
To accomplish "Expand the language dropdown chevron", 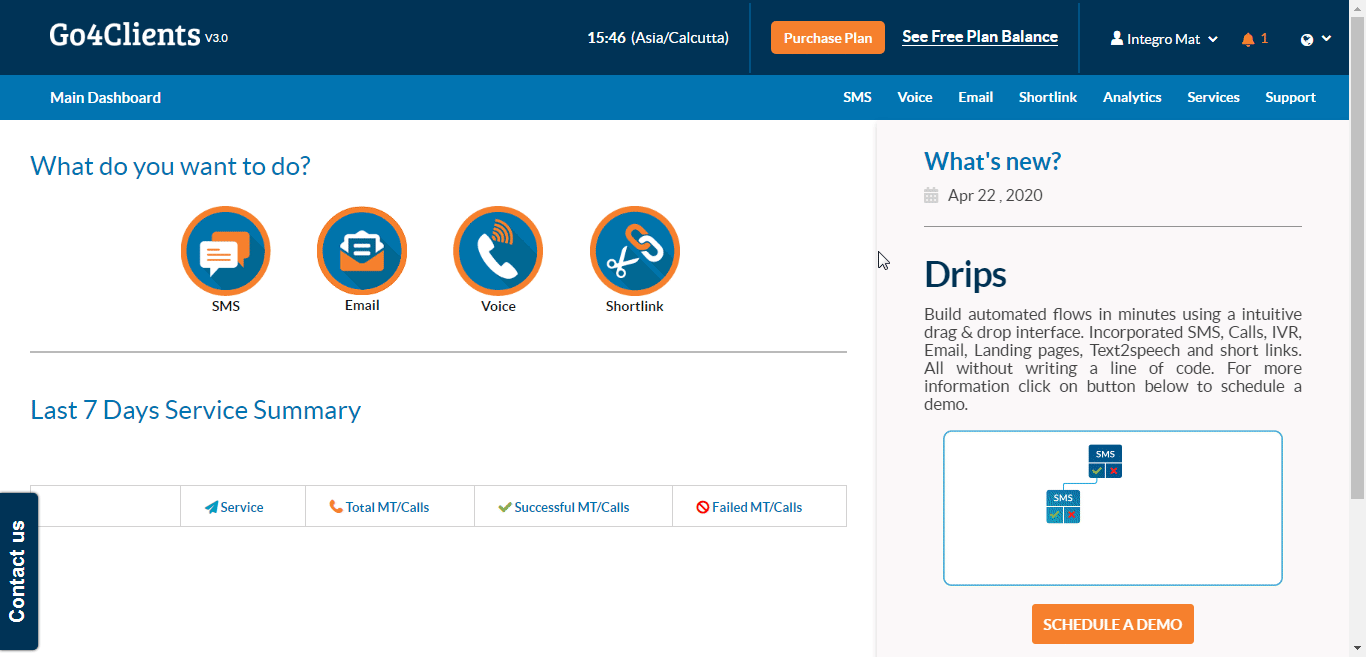I will (x=1327, y=39).
